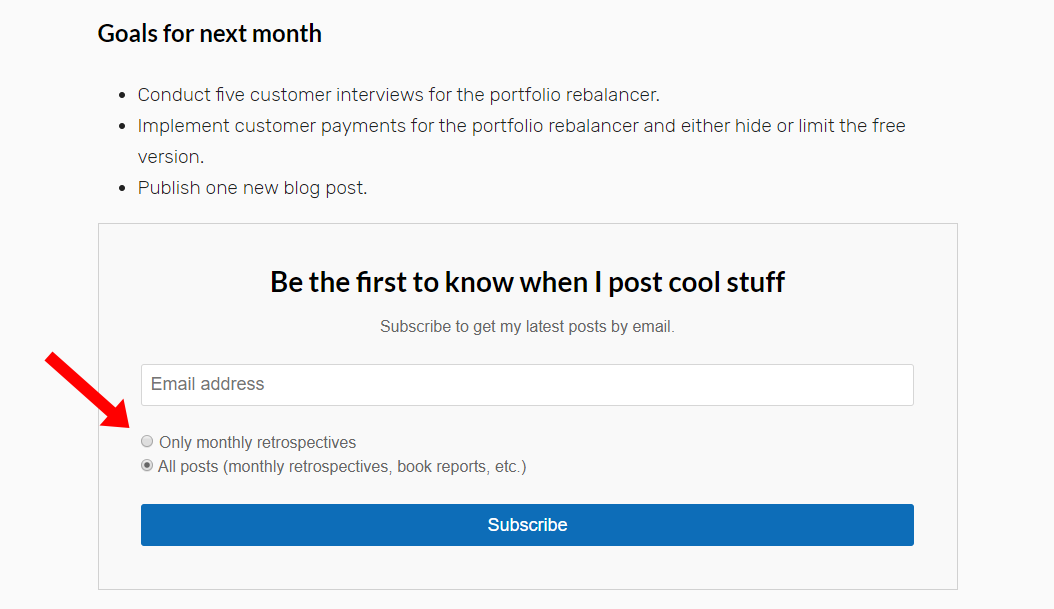
Task: Click the bullet dot before 'Conduct five'
Action: click(122, 95)
